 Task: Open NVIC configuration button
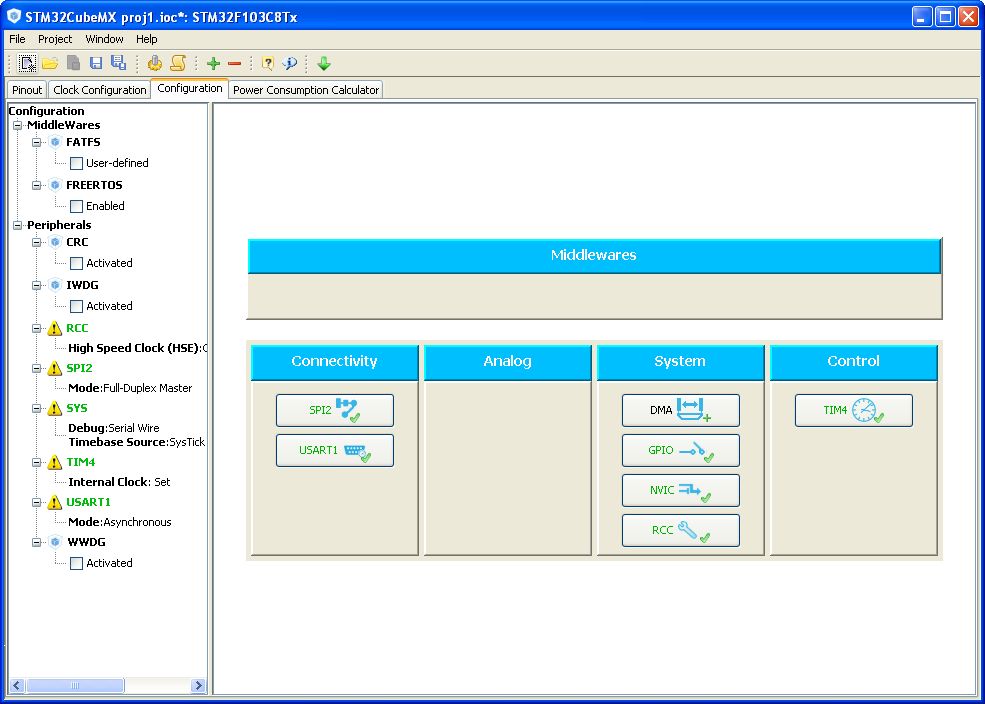680,490
